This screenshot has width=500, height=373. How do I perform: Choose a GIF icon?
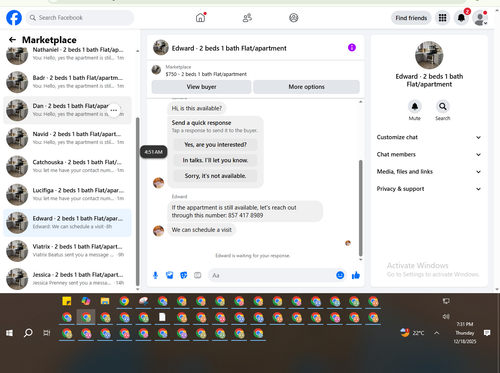[x=198, y=275]
